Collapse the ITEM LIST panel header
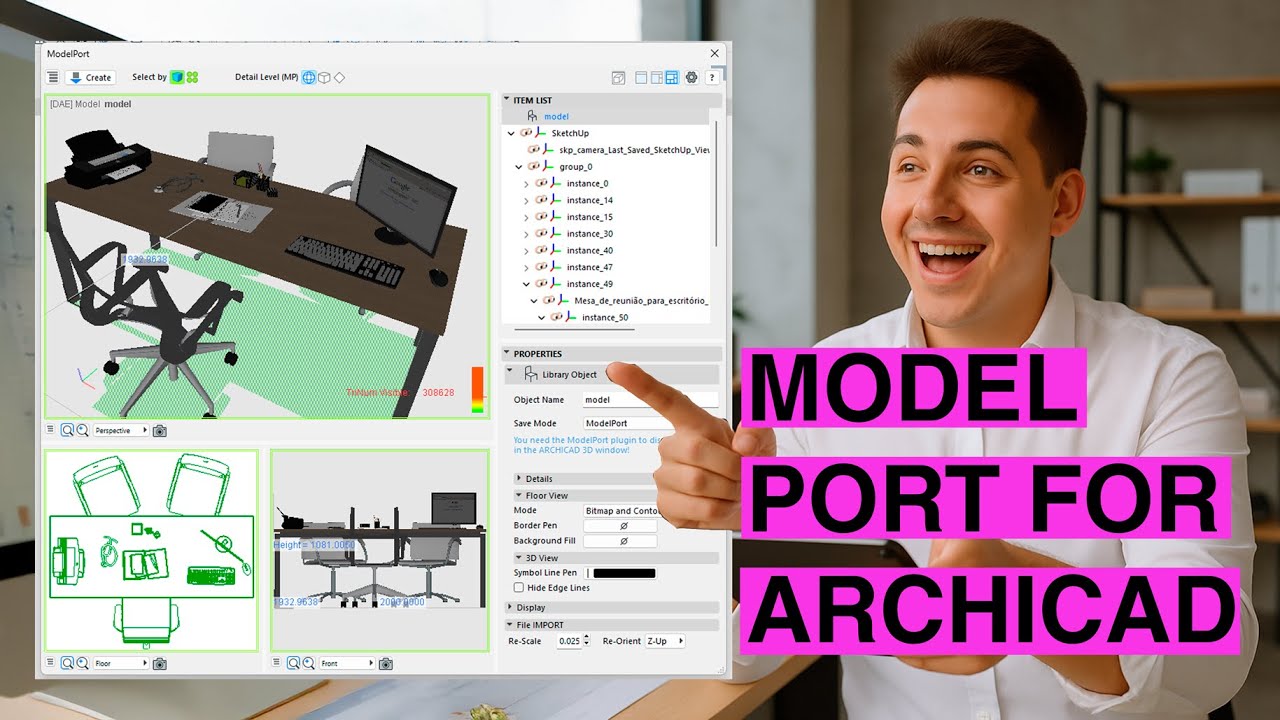 tap(612, 100)
